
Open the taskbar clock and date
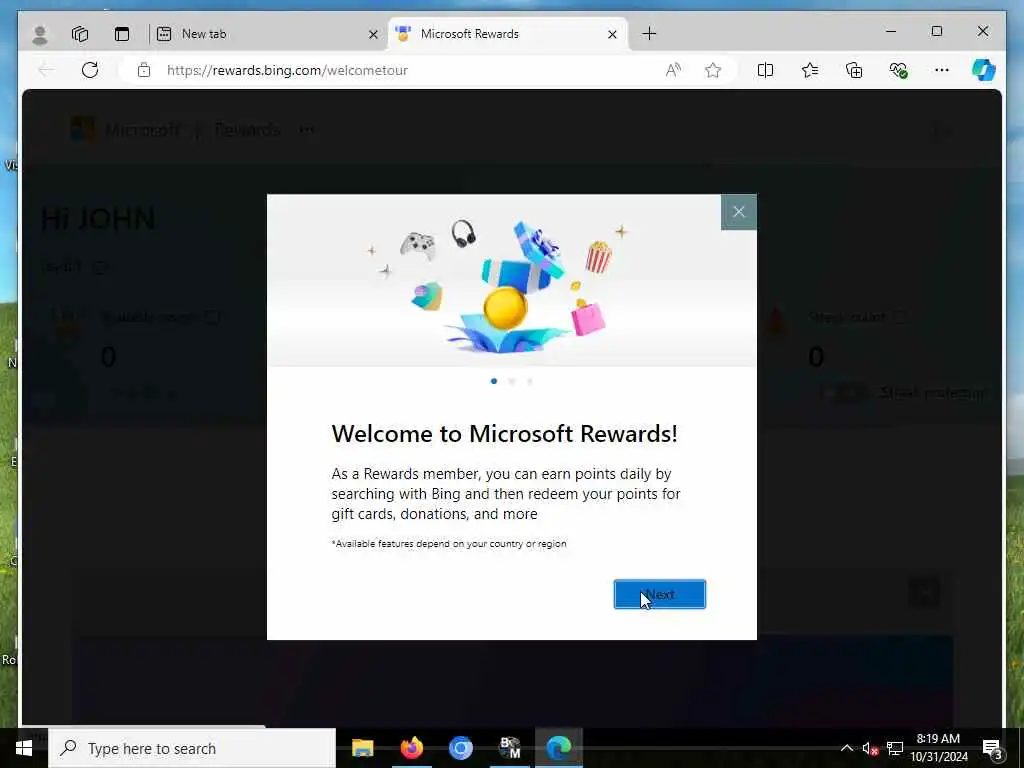938,748
